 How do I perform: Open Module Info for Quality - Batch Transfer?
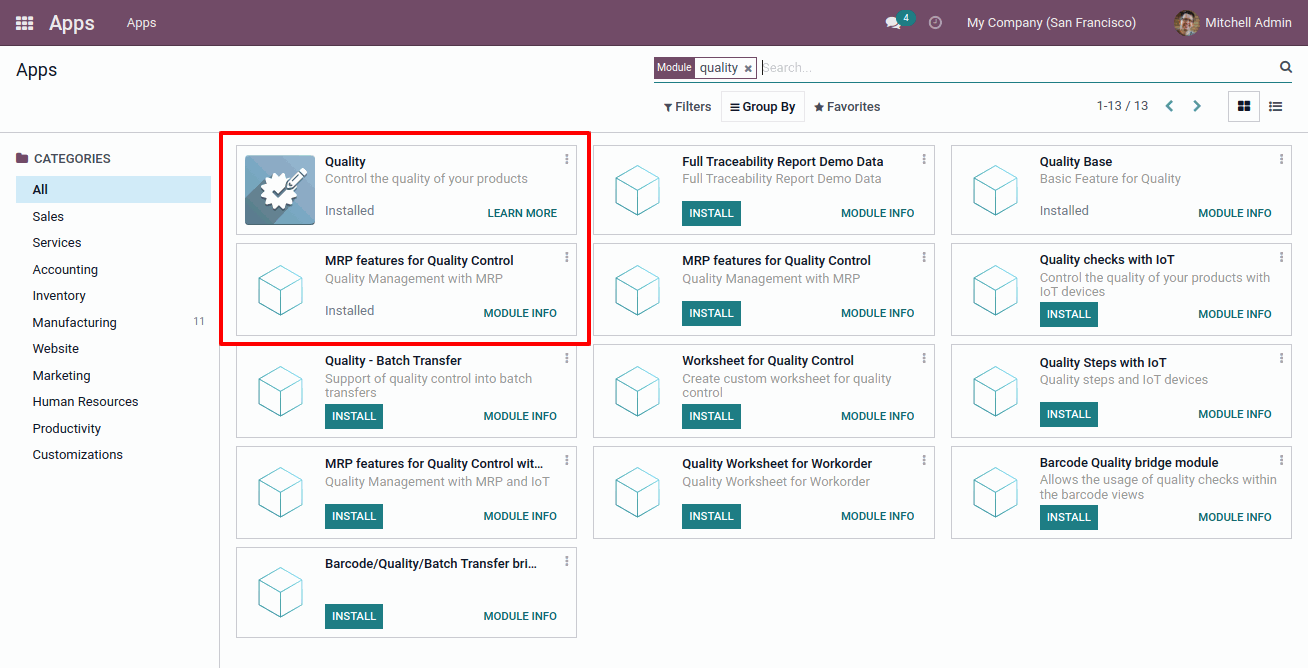[520, 416]
